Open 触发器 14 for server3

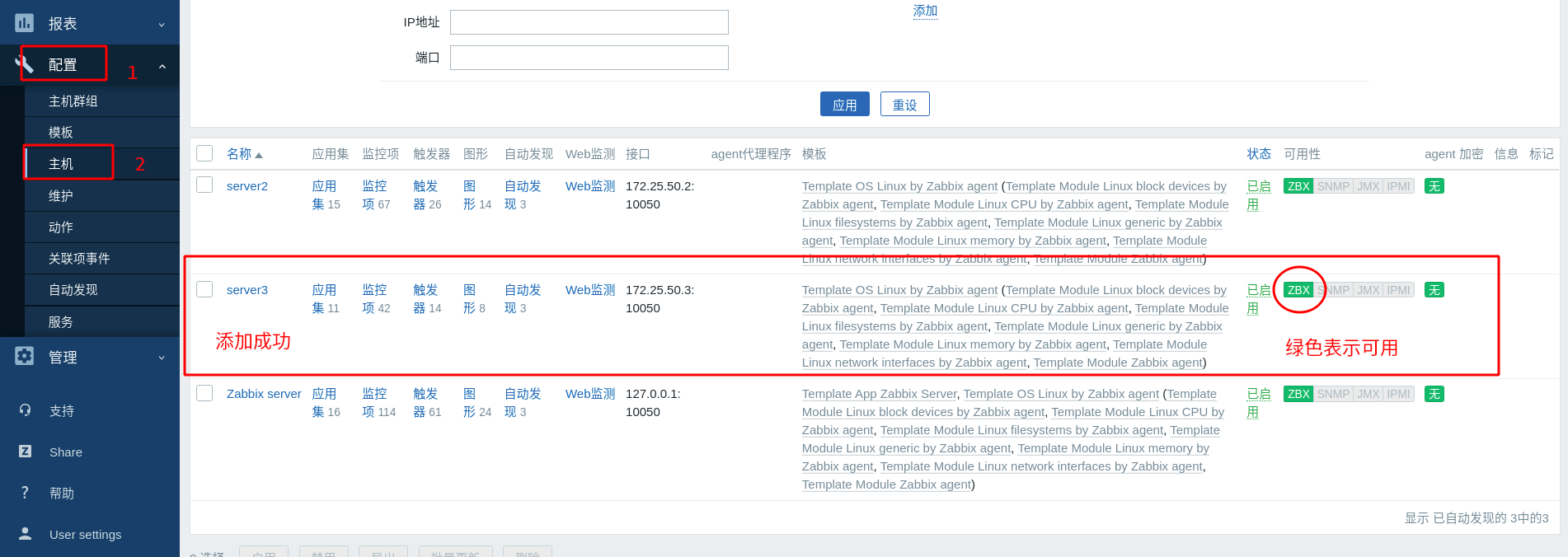pyautogui.click(x=426, y=299)
